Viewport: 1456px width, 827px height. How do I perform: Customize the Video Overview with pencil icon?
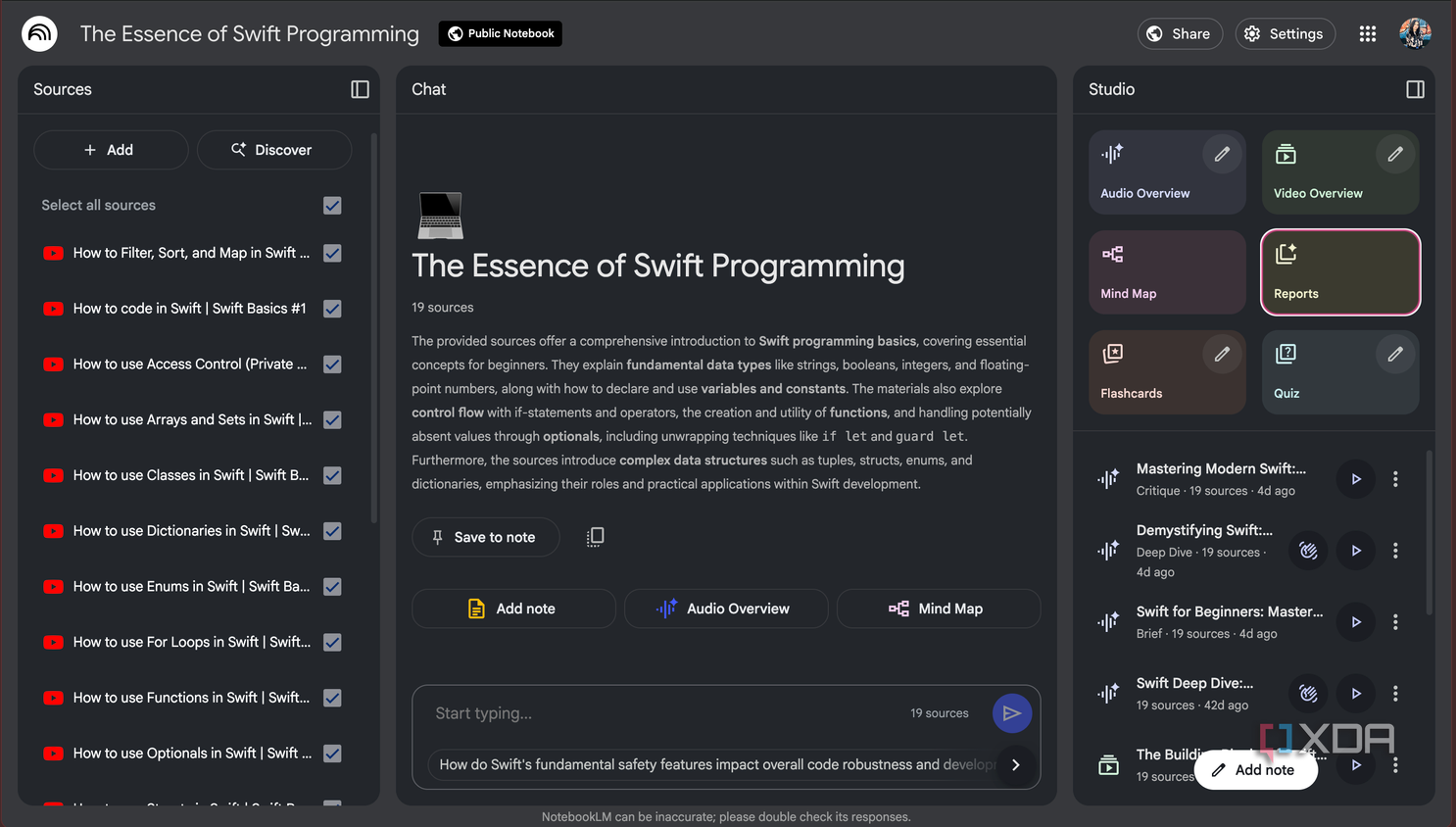[1395, 154]
